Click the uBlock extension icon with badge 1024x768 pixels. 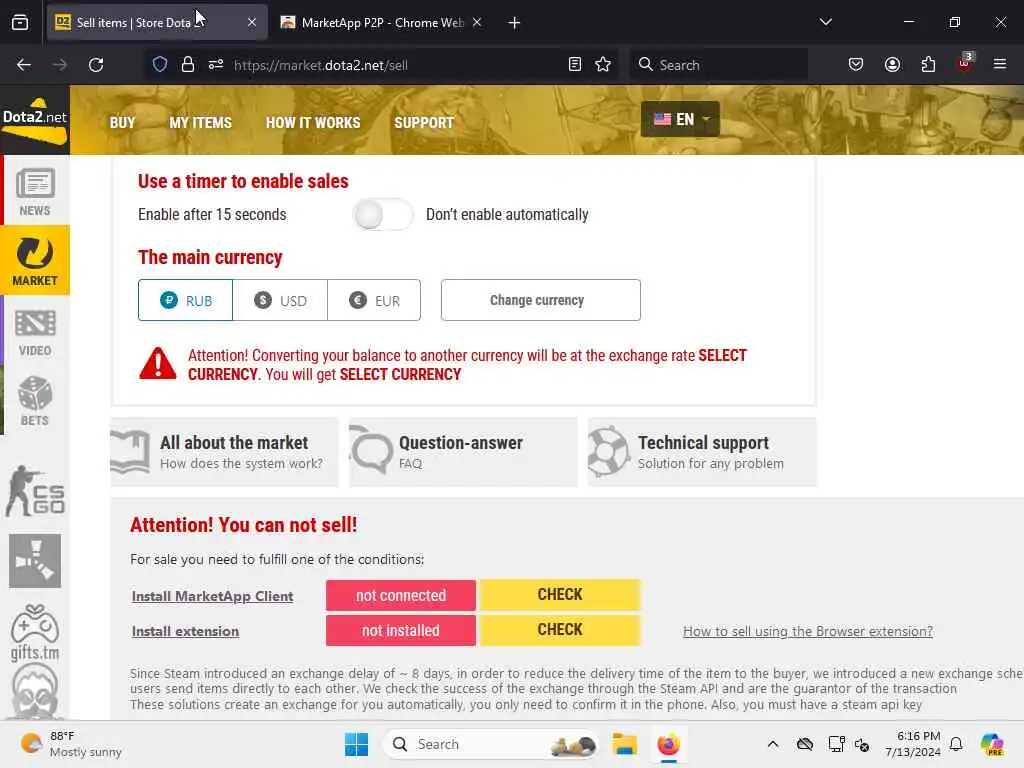tap(965, 63)
